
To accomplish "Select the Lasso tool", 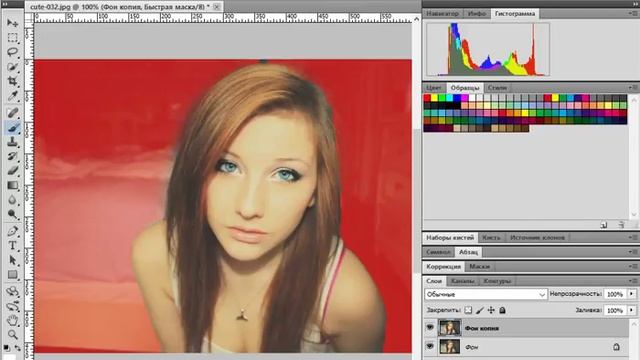I will click(x=12, y=52).
